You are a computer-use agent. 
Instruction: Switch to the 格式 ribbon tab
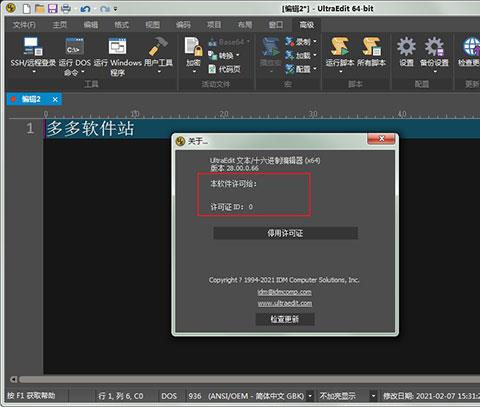(x=122, y=25)
